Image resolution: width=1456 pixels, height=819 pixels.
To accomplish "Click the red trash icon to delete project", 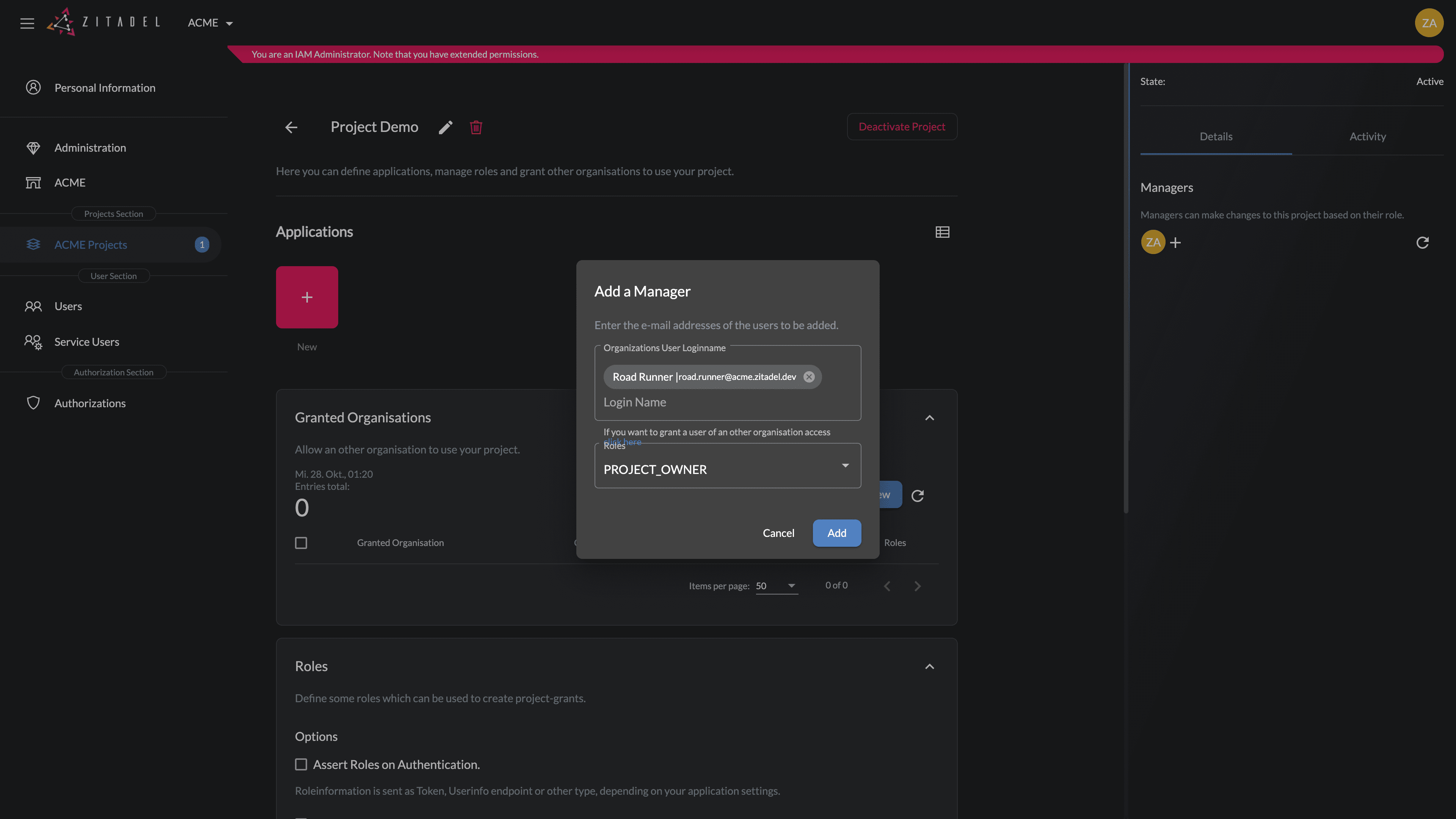I will 476,127.
